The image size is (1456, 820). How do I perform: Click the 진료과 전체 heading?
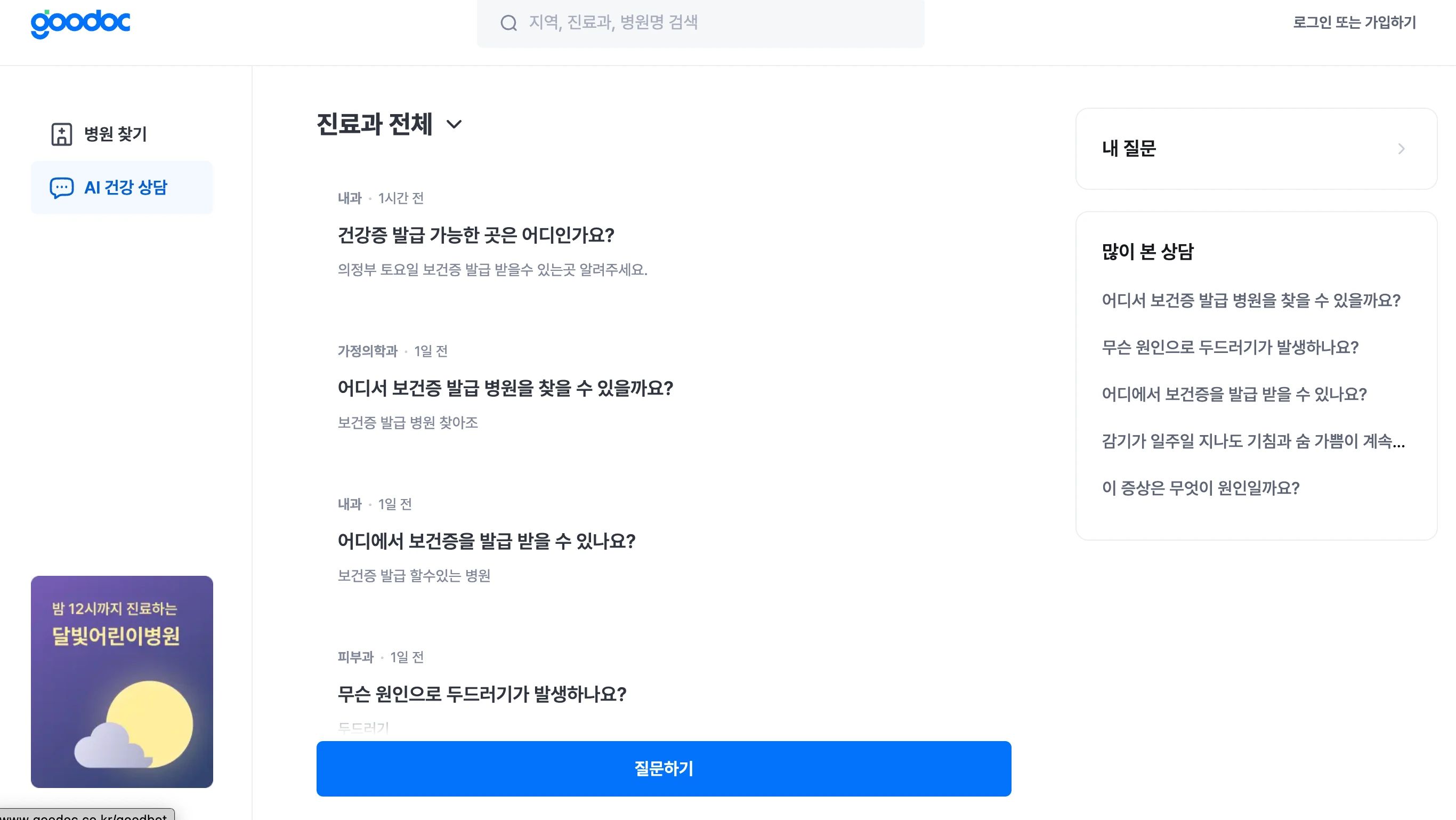375,124
